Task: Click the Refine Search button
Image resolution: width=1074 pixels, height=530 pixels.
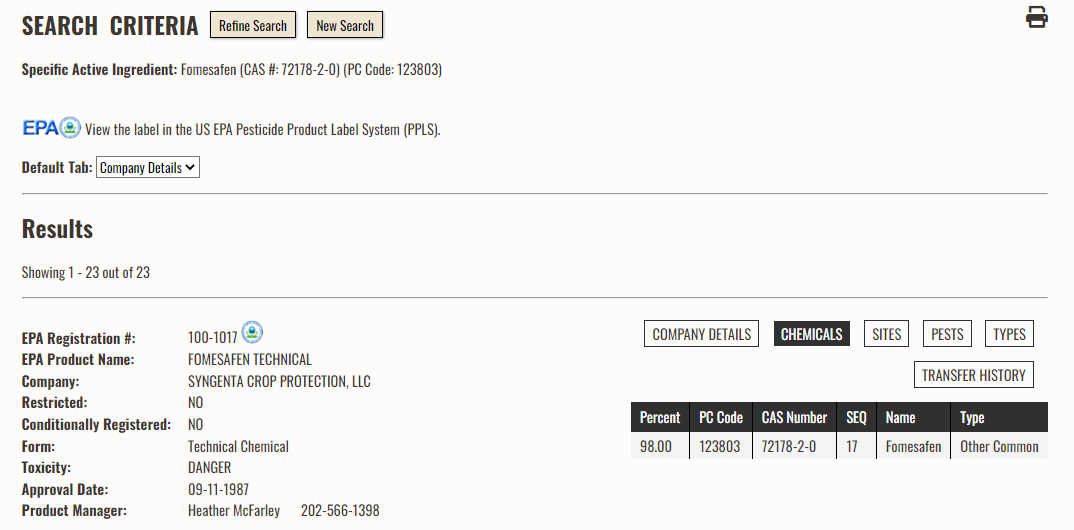Action: click(x=253, y=25)
